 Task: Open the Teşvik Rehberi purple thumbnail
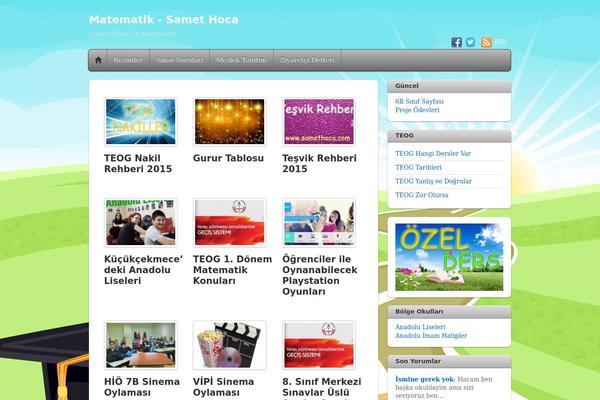pos(319,122)
